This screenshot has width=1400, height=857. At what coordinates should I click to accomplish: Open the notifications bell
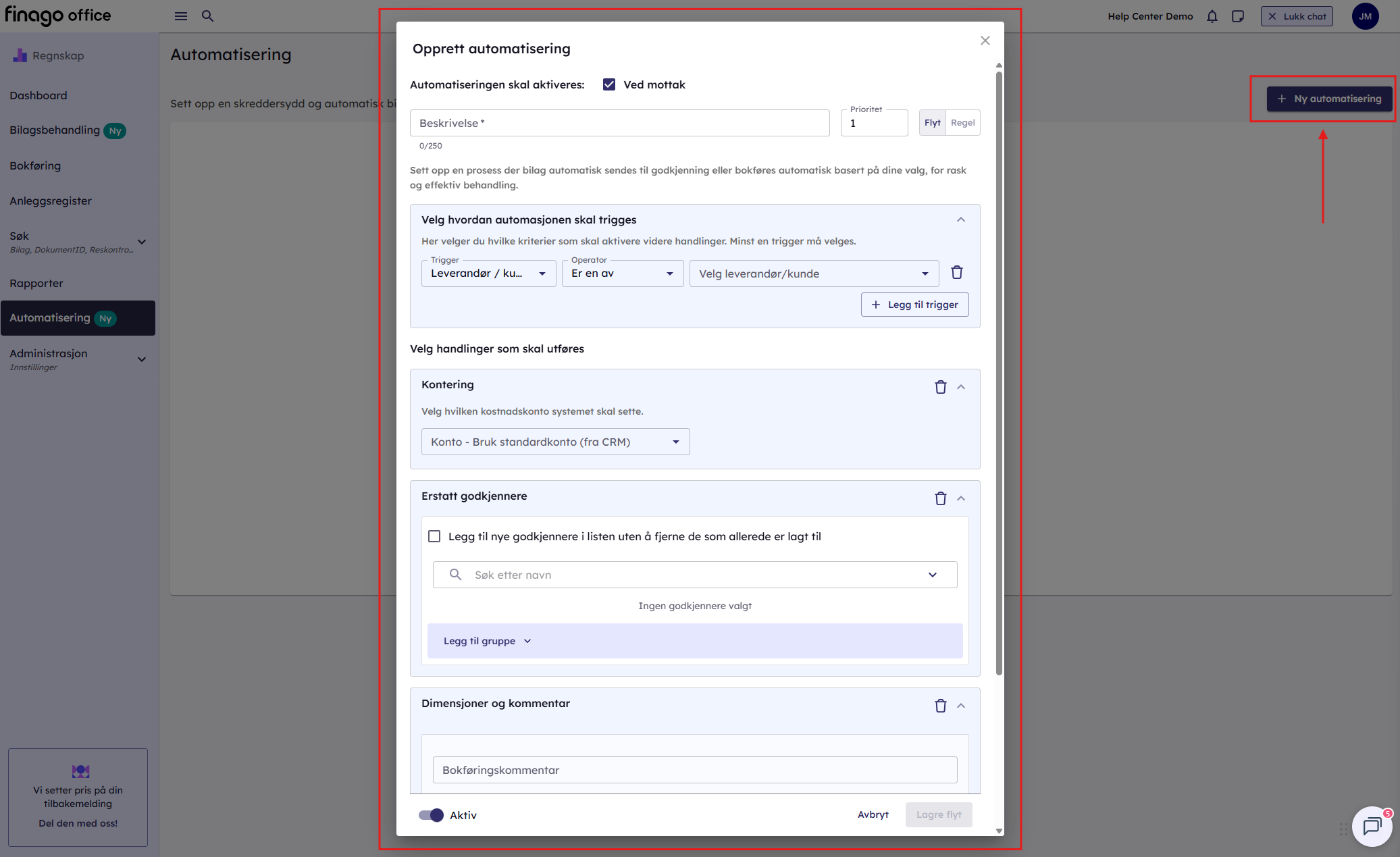click(x=1212, y=16)
